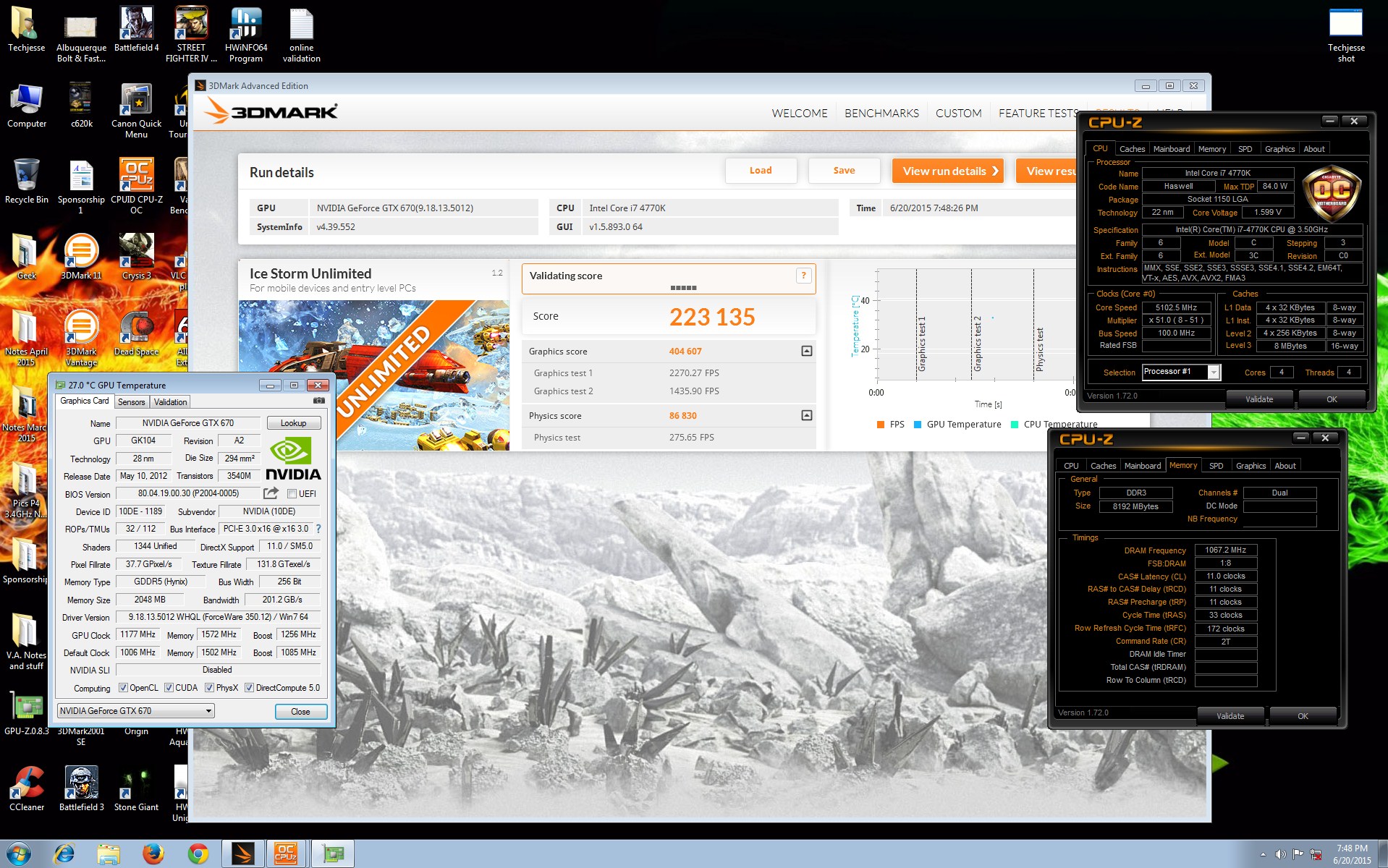Click Validate in bottom CPU-Z window

[1230, 715]
